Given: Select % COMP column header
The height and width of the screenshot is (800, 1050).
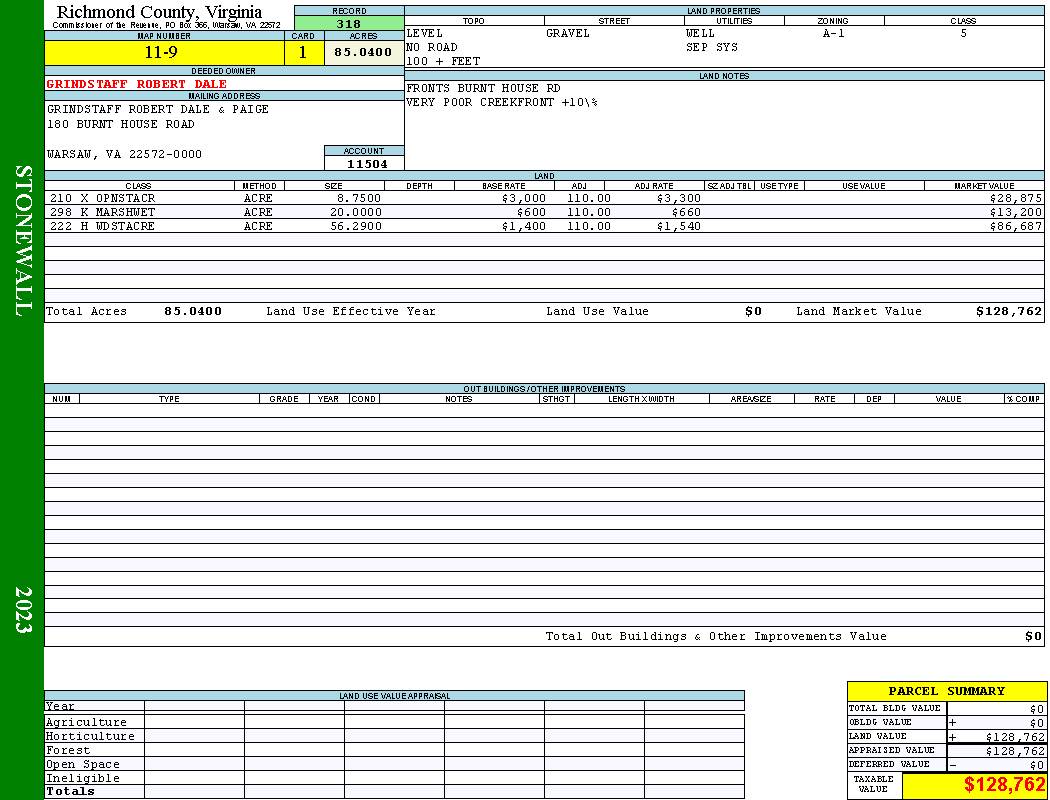Looking at the screenshot, I should [1023, 399].
